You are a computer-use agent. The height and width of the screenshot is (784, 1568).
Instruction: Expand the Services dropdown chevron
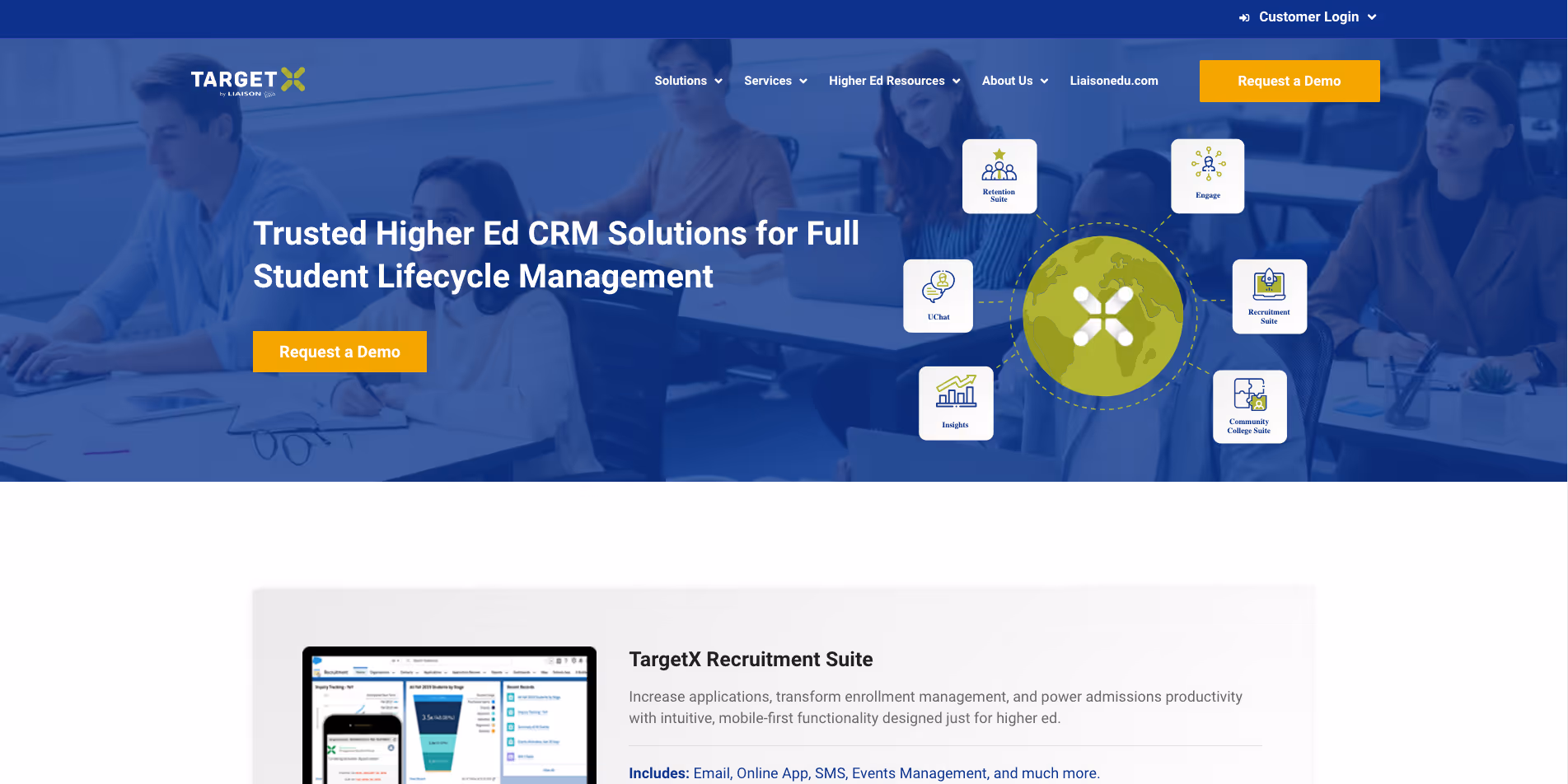(x=803, y=81)
